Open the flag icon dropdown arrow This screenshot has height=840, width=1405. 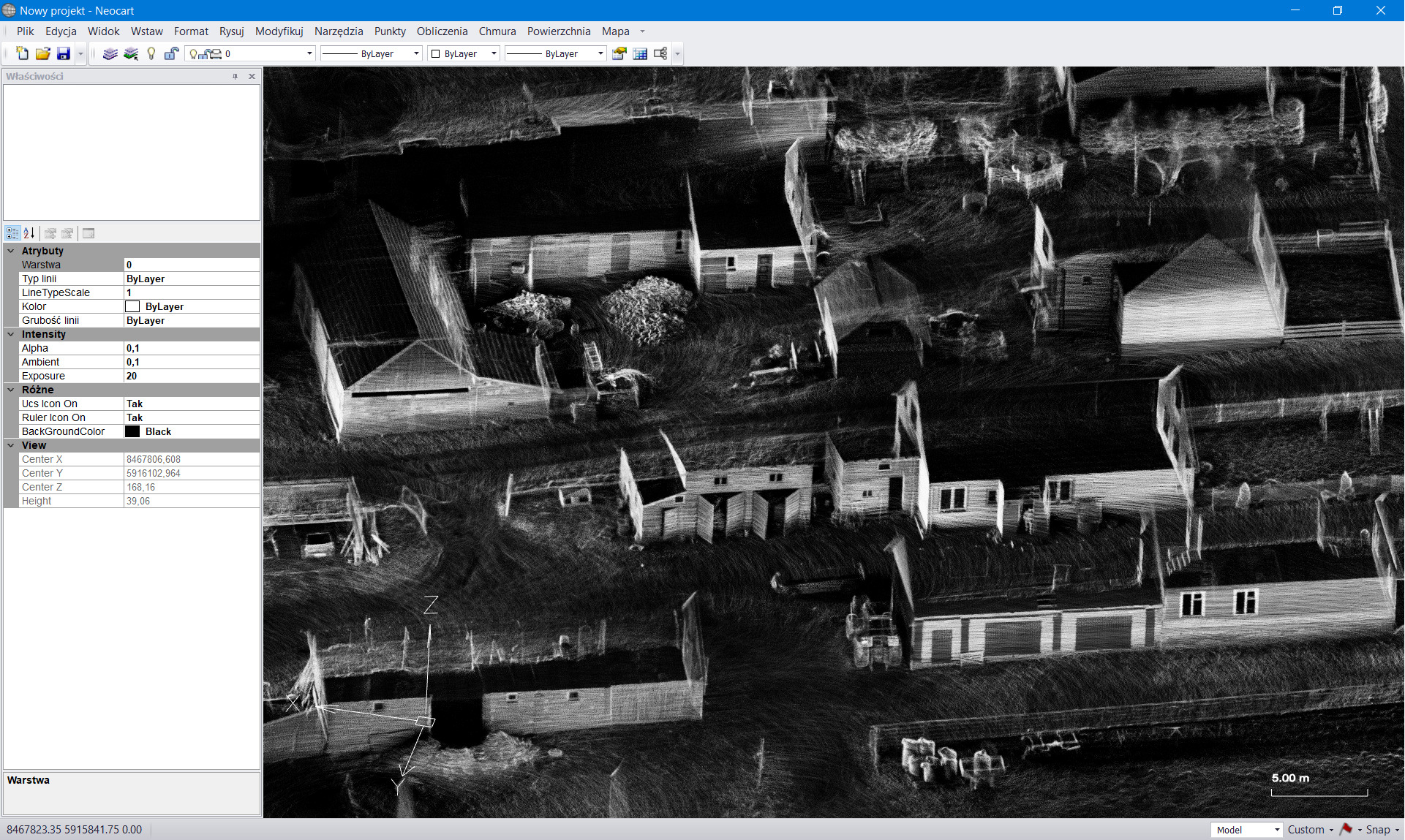[x=1360, y=830]
